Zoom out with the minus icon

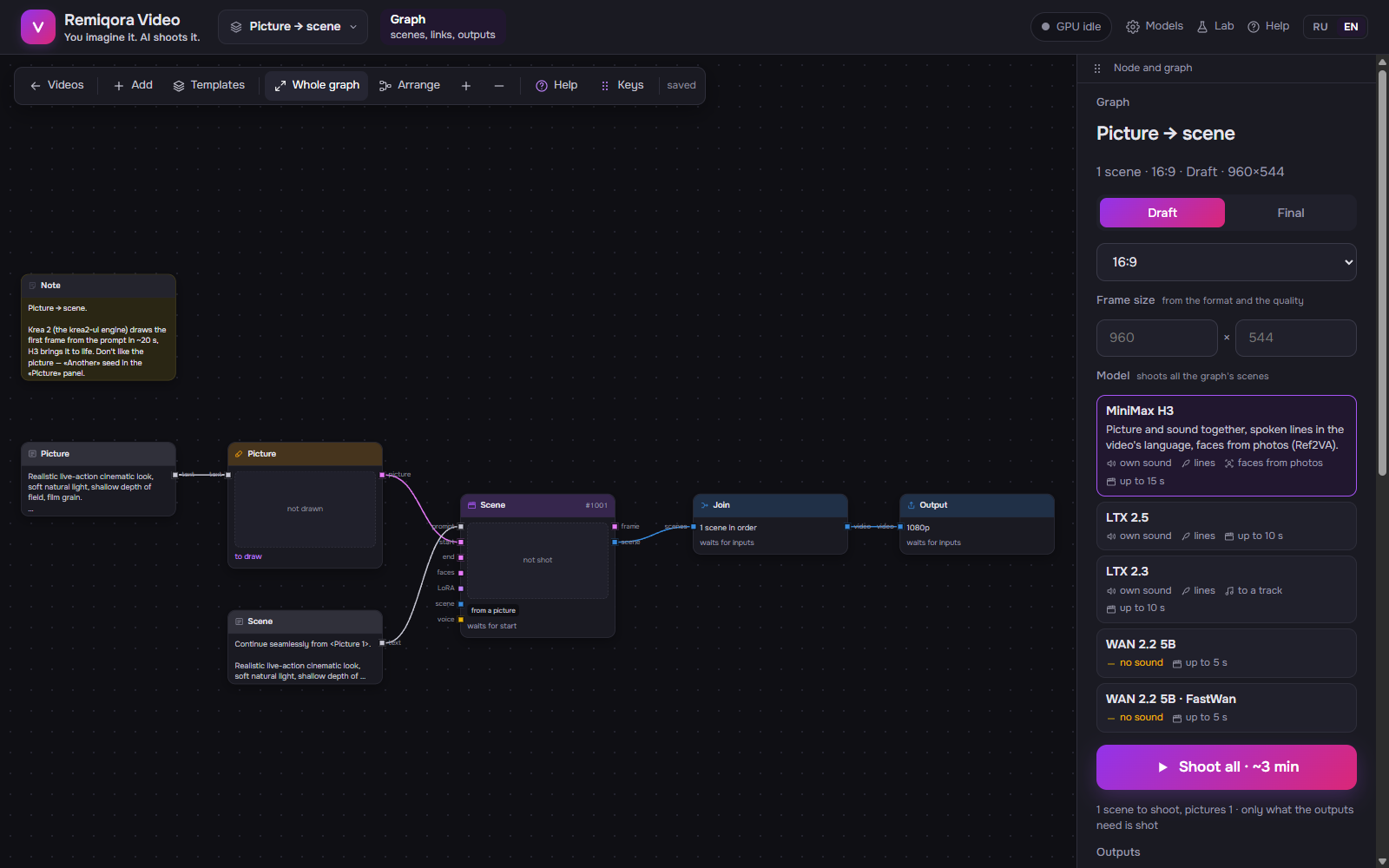point(499,86)
